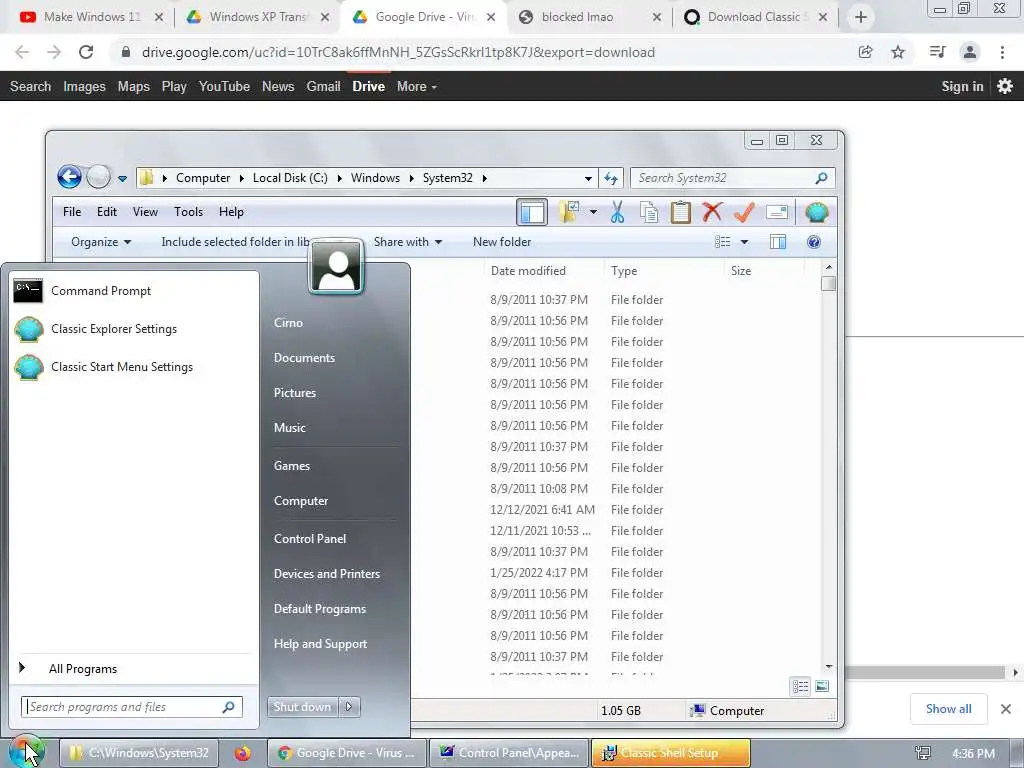Click the Change your view icon

pos(722,242)
